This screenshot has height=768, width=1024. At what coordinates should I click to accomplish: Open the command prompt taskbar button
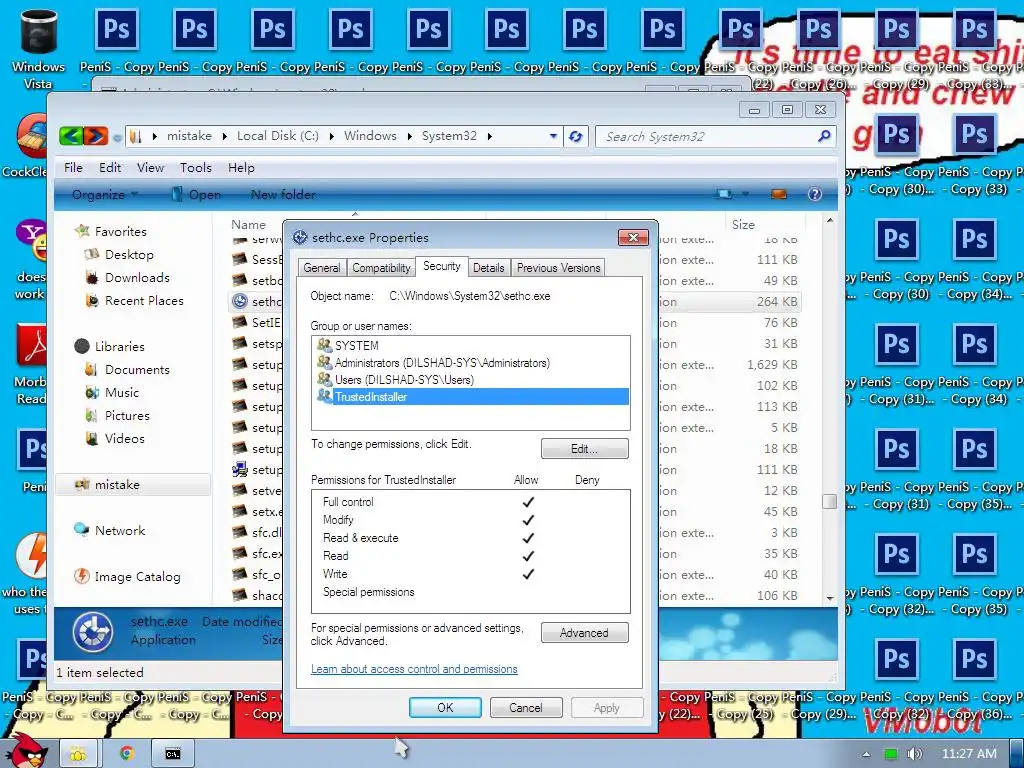tap(172, 754)
